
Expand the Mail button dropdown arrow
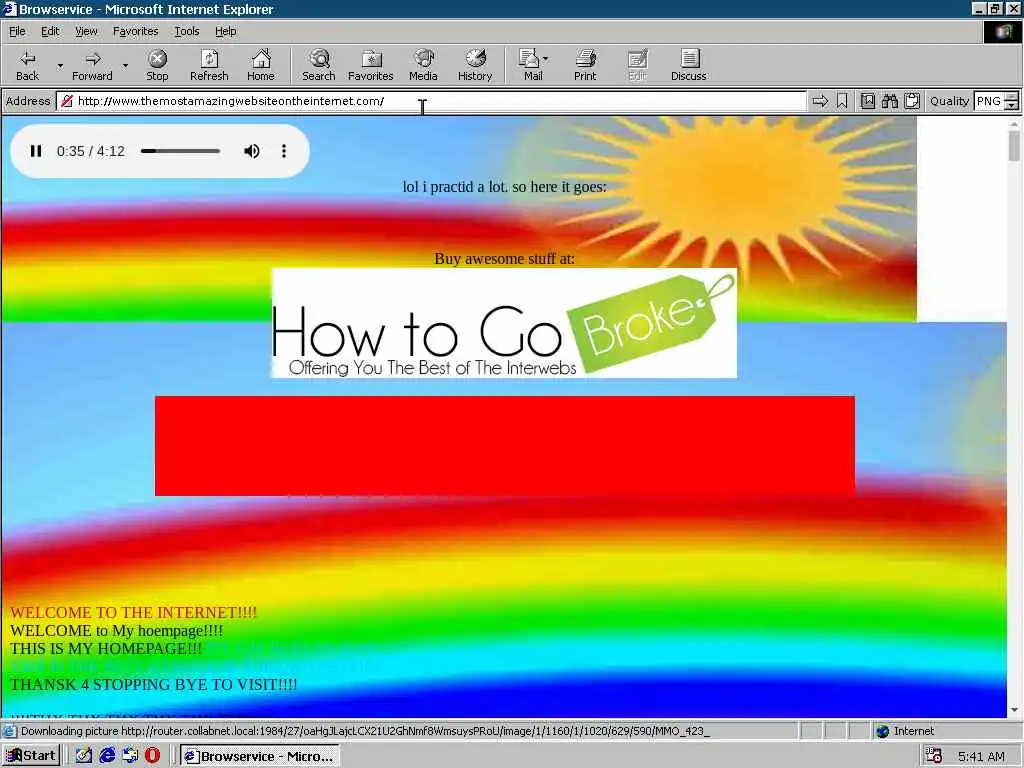click(x=546, y=59)
